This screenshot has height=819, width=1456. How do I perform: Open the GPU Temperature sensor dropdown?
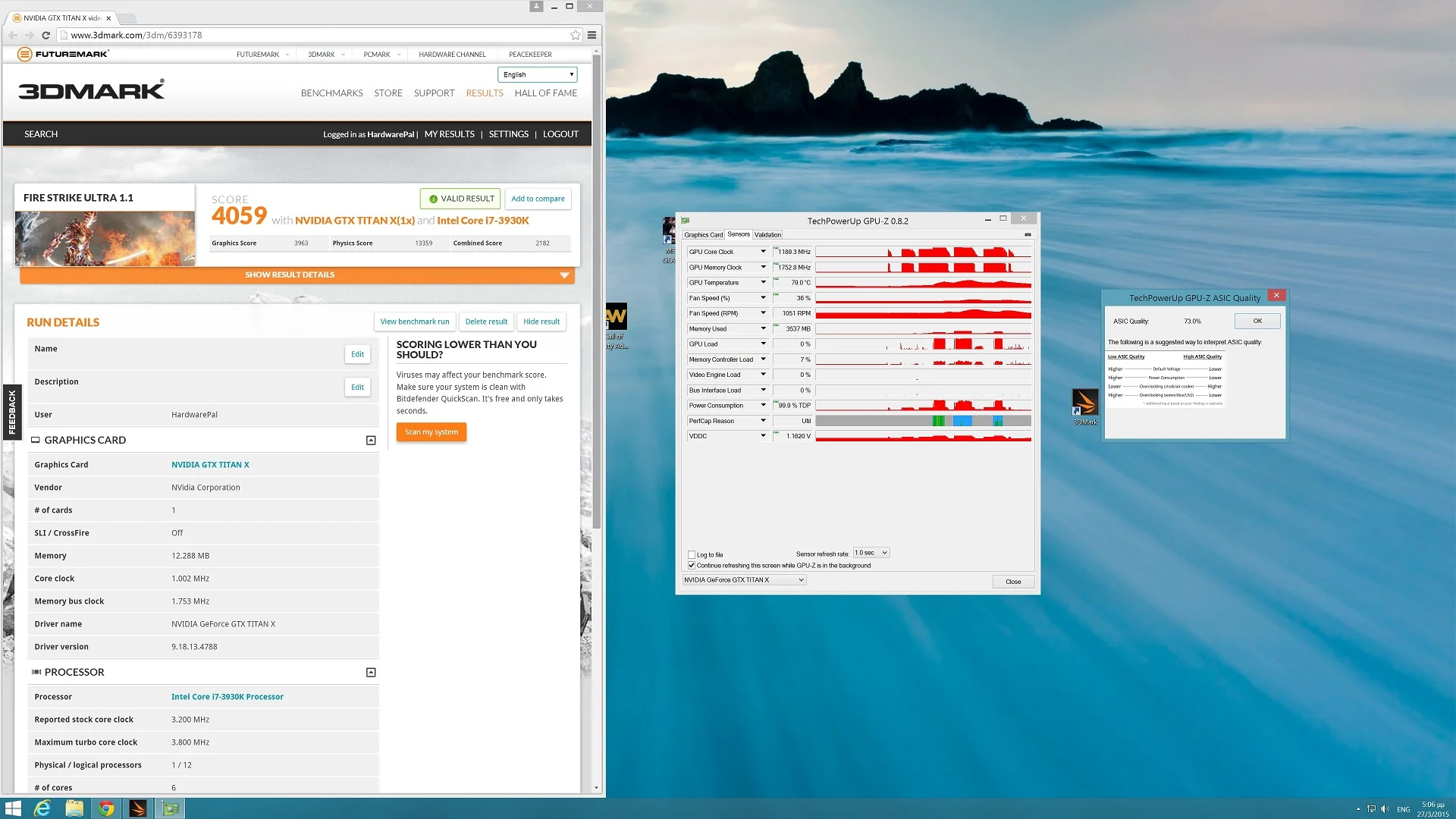coord(763,282)
